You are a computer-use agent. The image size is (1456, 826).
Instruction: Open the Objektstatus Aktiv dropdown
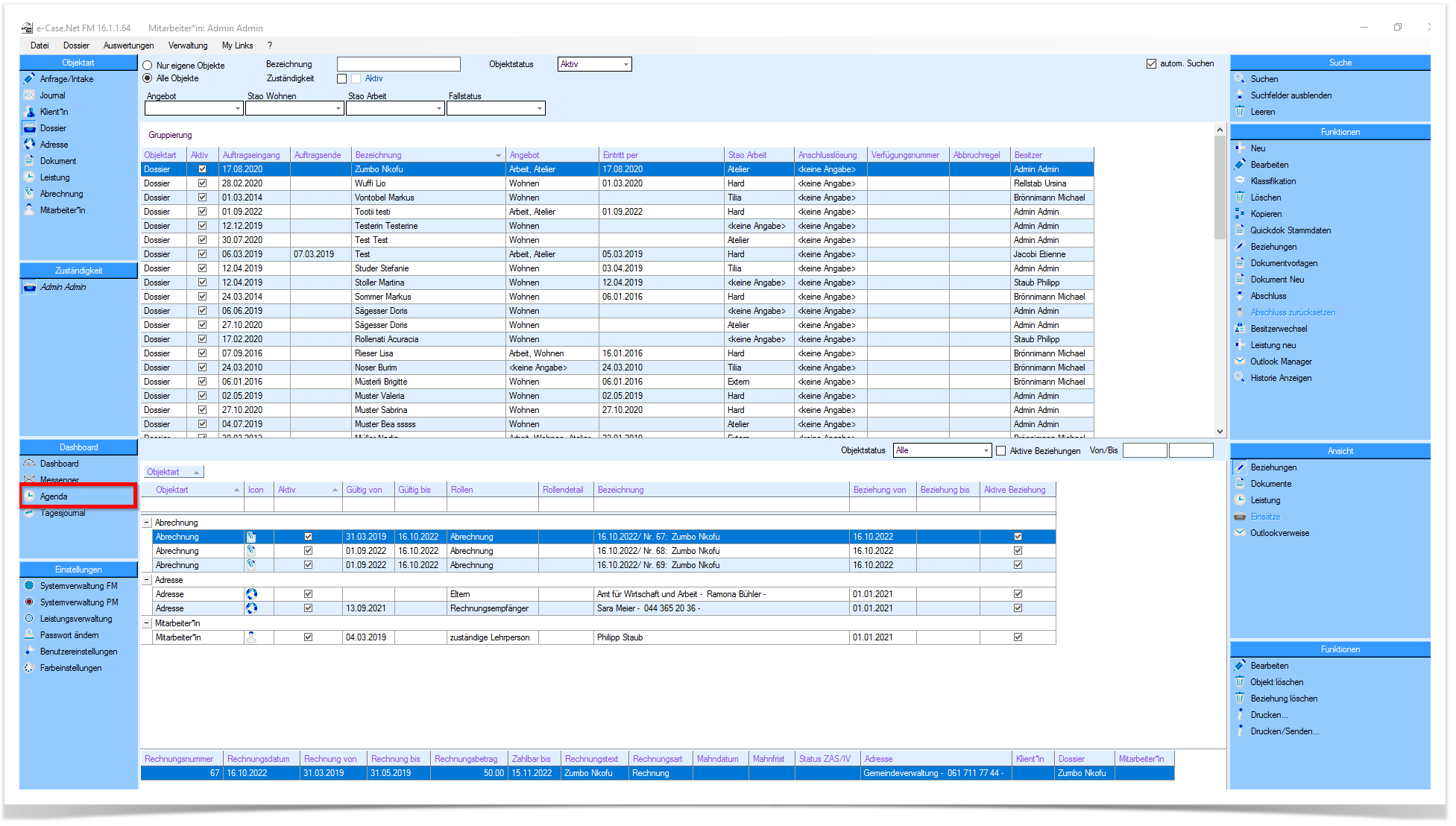pyautogui.click(x=626, y=65)
